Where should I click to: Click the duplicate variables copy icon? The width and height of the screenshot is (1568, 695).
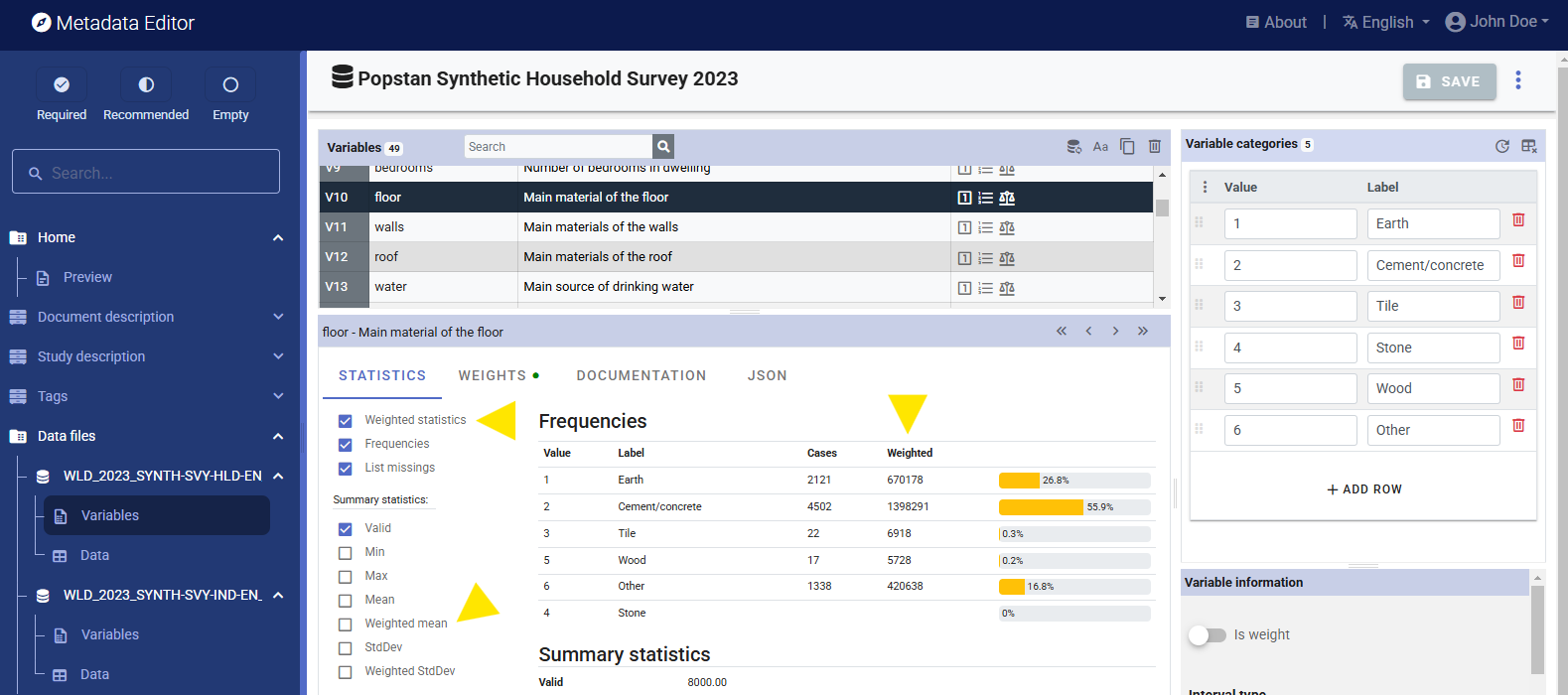tap(1127, 147)
